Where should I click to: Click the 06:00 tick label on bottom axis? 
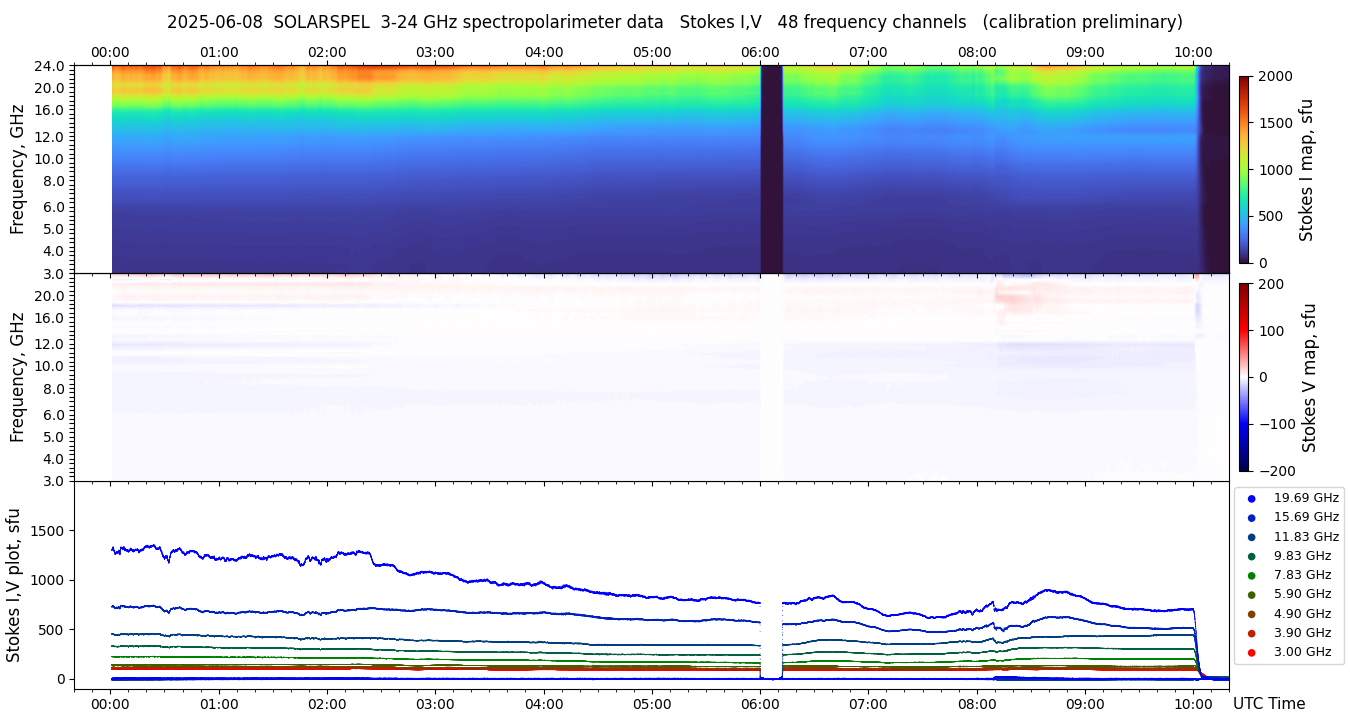[760, 703]
